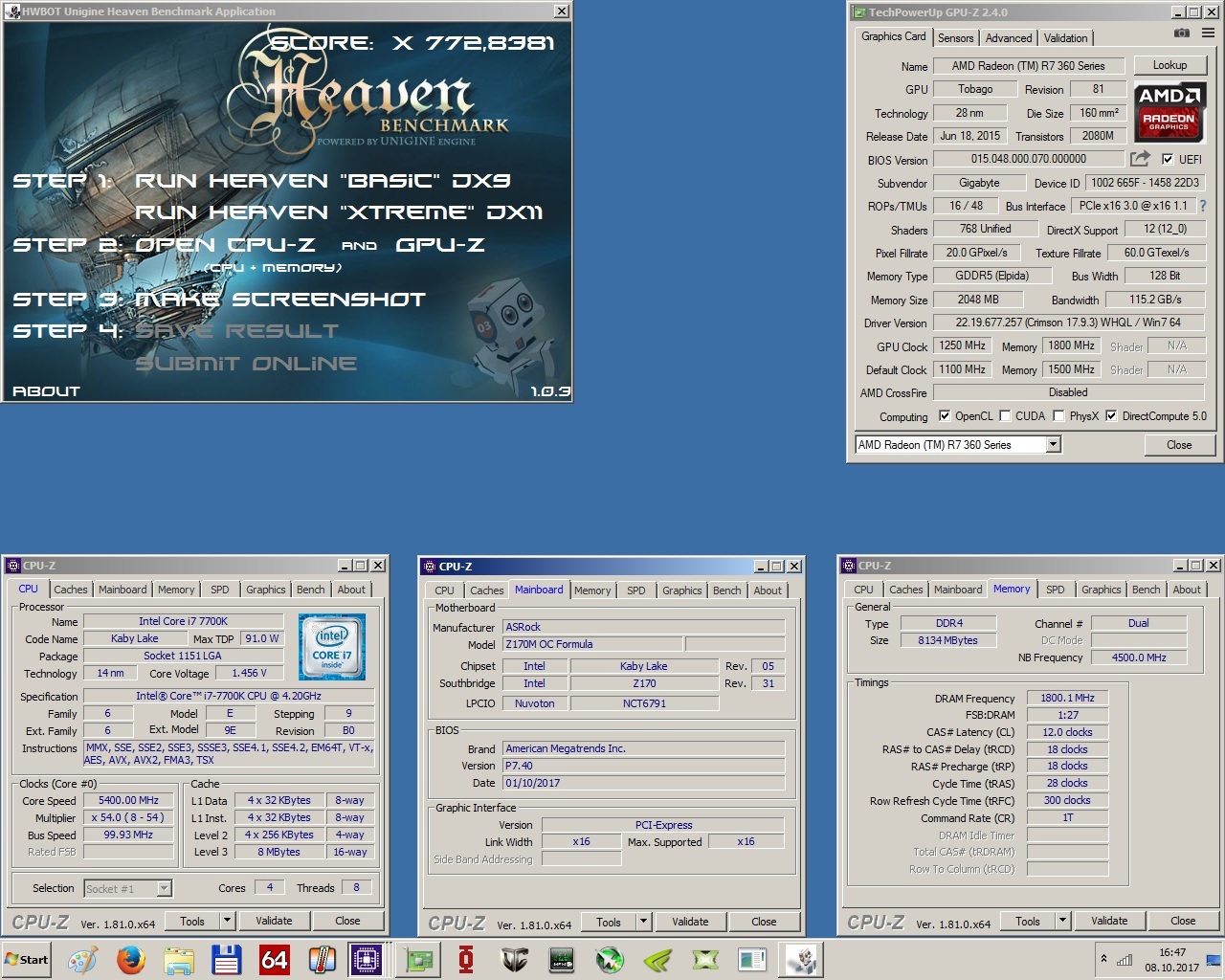Select the Heaven robot taskbar icon
This screenshot has width=1225, height=980.
(x=800, y=959)
